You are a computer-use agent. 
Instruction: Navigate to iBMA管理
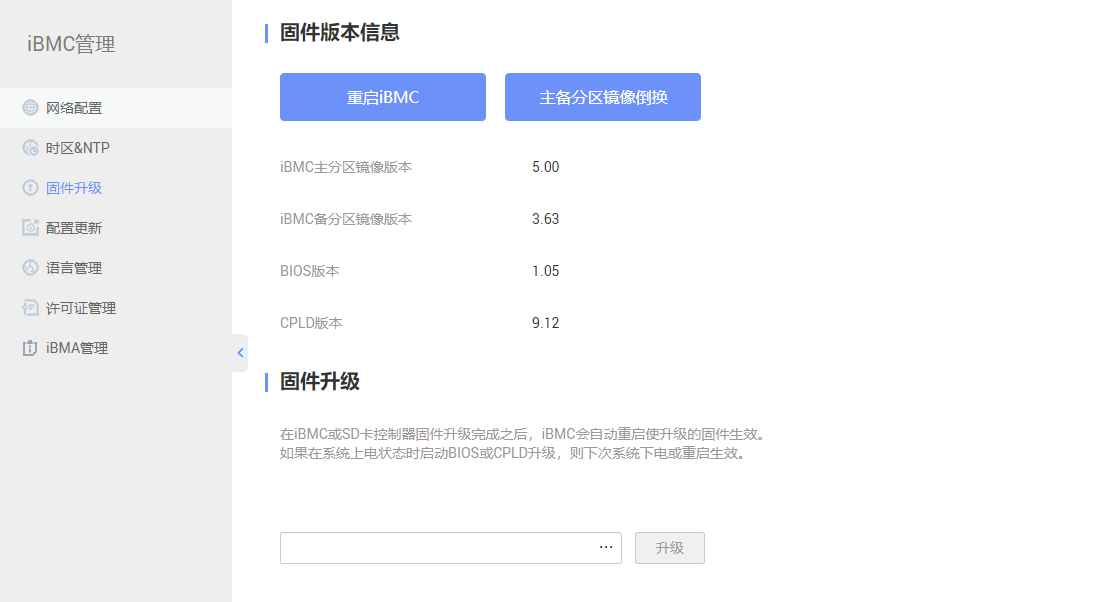click(x=116, y=348)
